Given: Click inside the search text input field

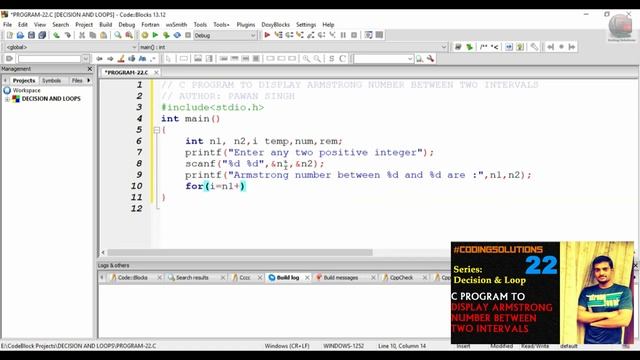Looking at the screenshot, I should click(49, 59).
